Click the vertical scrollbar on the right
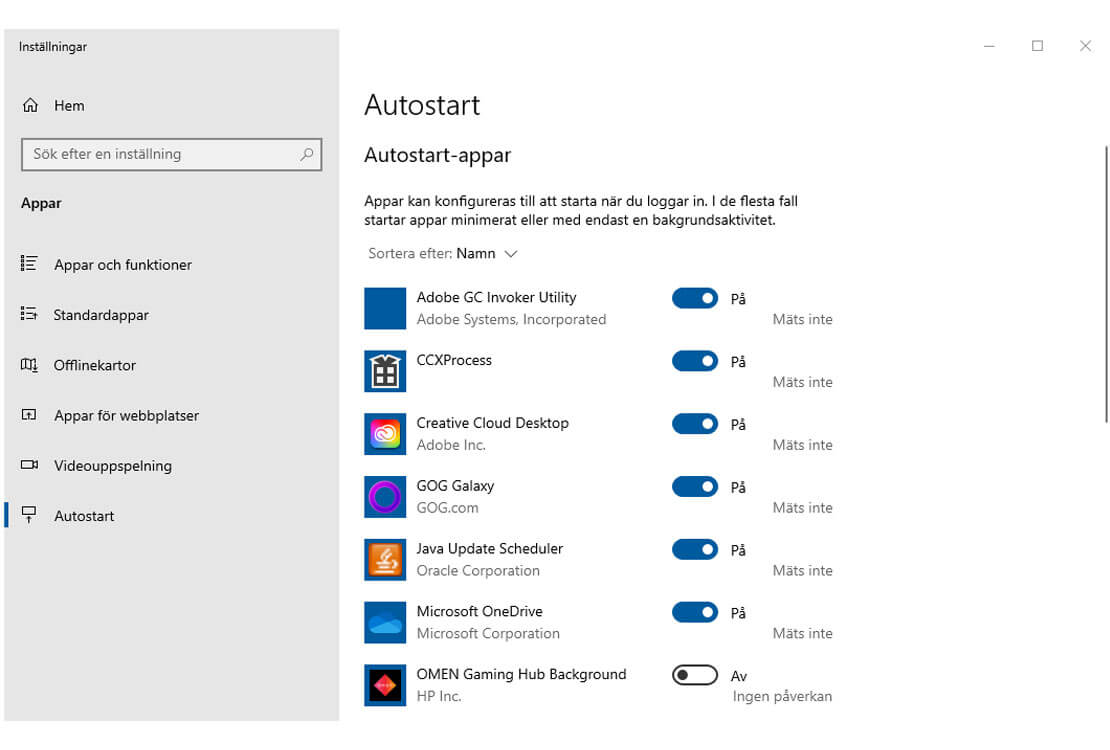This screenshot has width=1110, height=750. [1106, 280]
